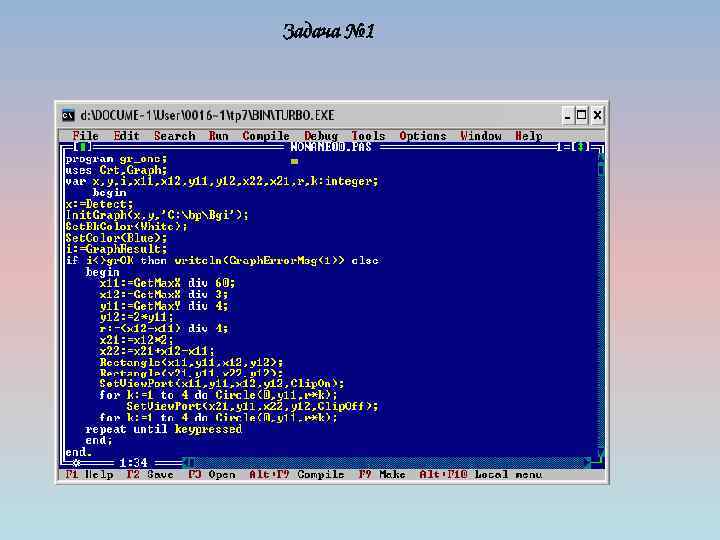Click the line 'SetColor(Blue);'
720x540 pixels.
116,238
